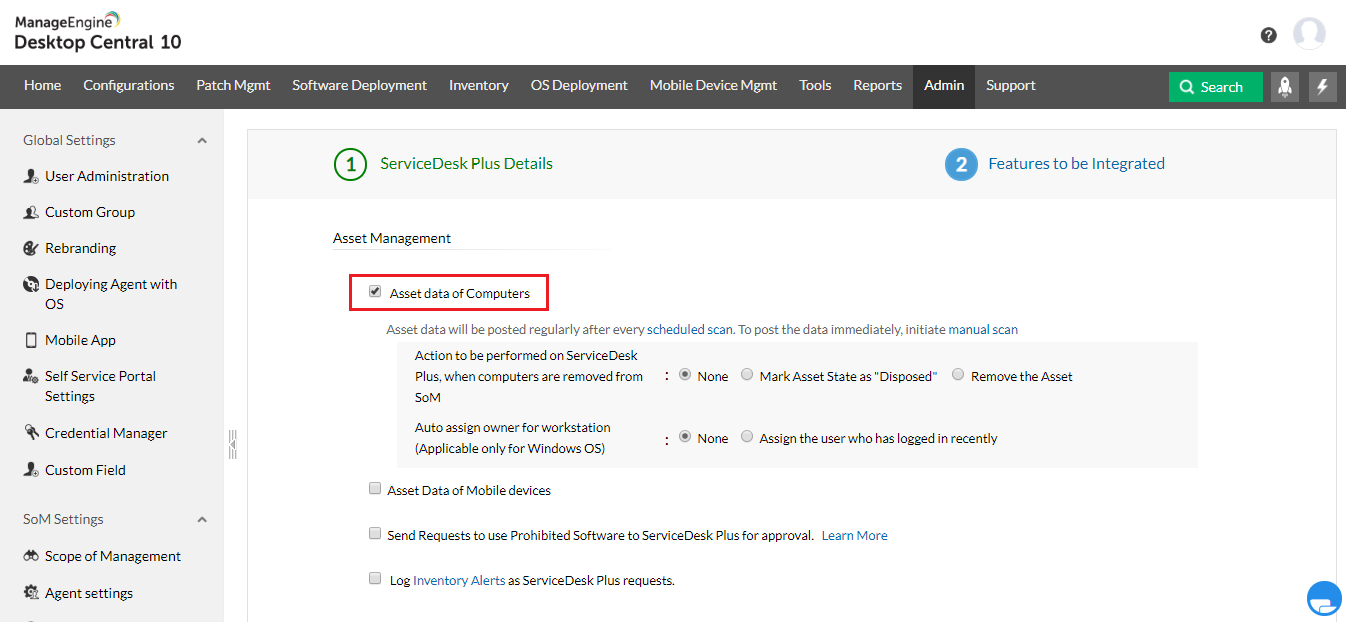This screenshot has width=1346, height=622.
Task: Open Scope of Management page
Action: tap(113, 556)
